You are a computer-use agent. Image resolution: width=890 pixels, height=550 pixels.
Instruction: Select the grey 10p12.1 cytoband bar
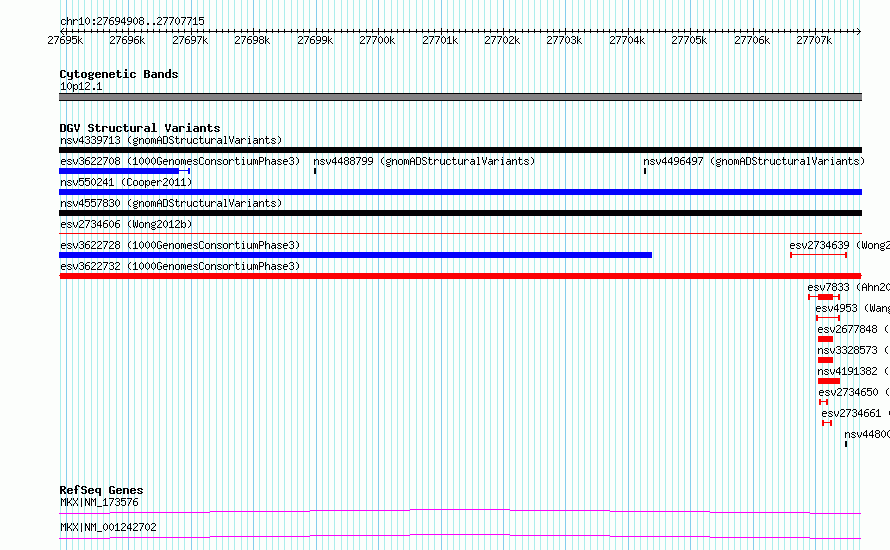460,97
